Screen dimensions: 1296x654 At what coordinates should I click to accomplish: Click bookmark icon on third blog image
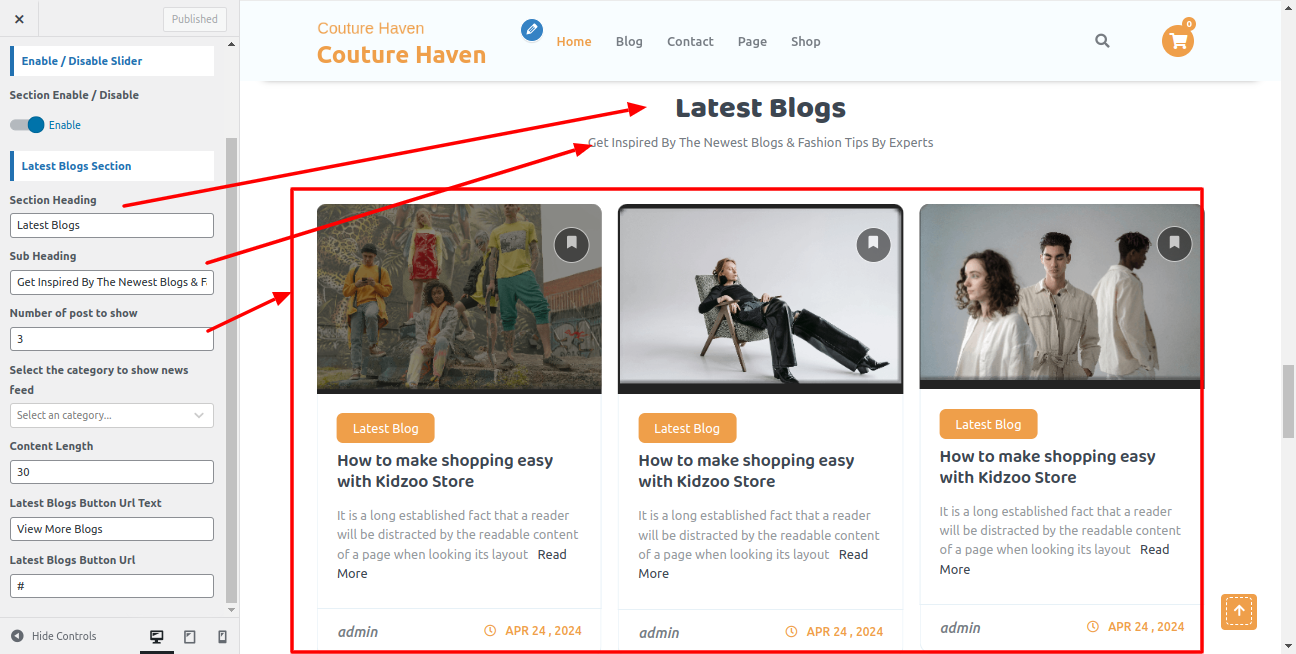[1174, 244]
